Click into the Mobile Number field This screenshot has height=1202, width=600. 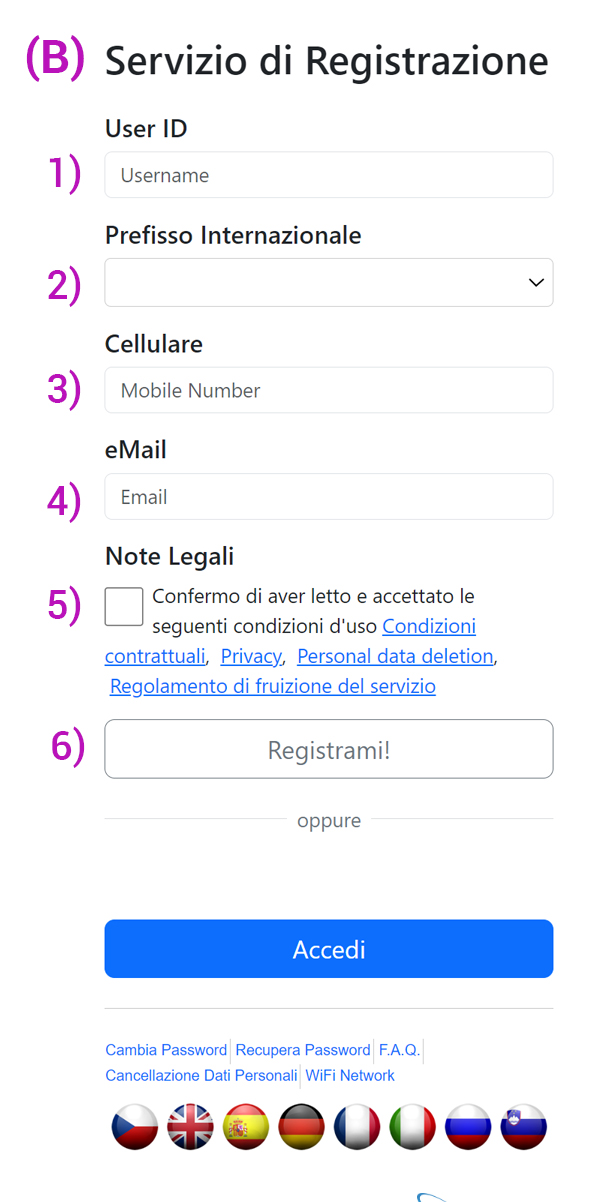329,390
